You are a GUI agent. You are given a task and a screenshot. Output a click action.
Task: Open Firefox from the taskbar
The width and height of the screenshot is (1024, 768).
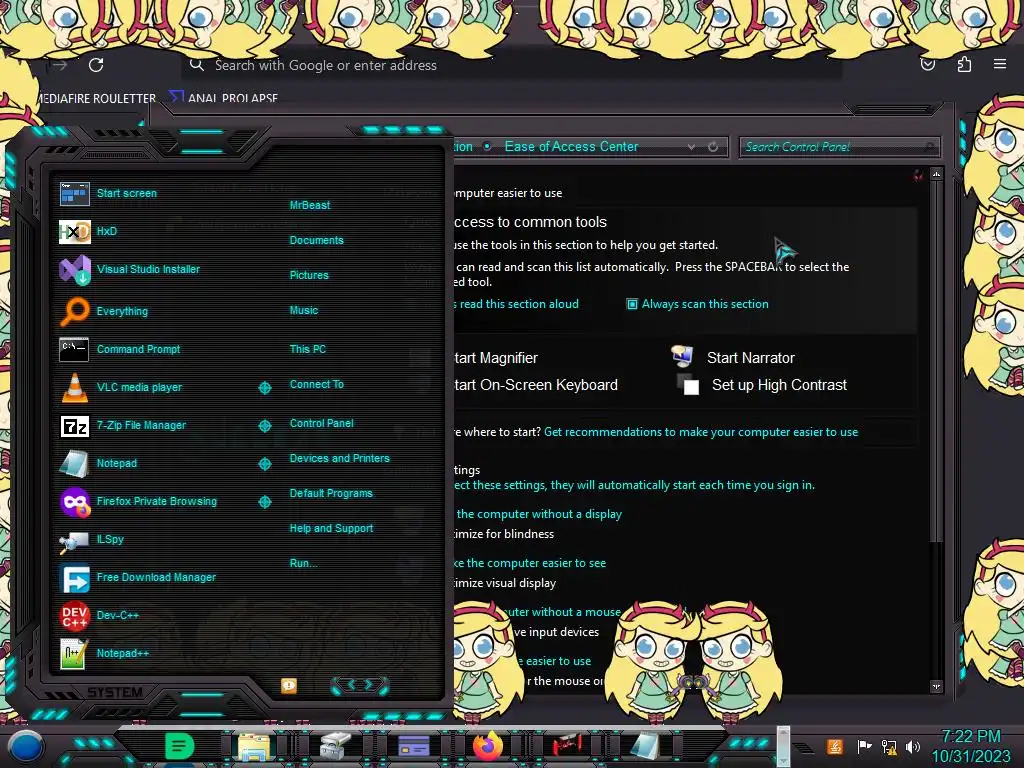[488, 746]
